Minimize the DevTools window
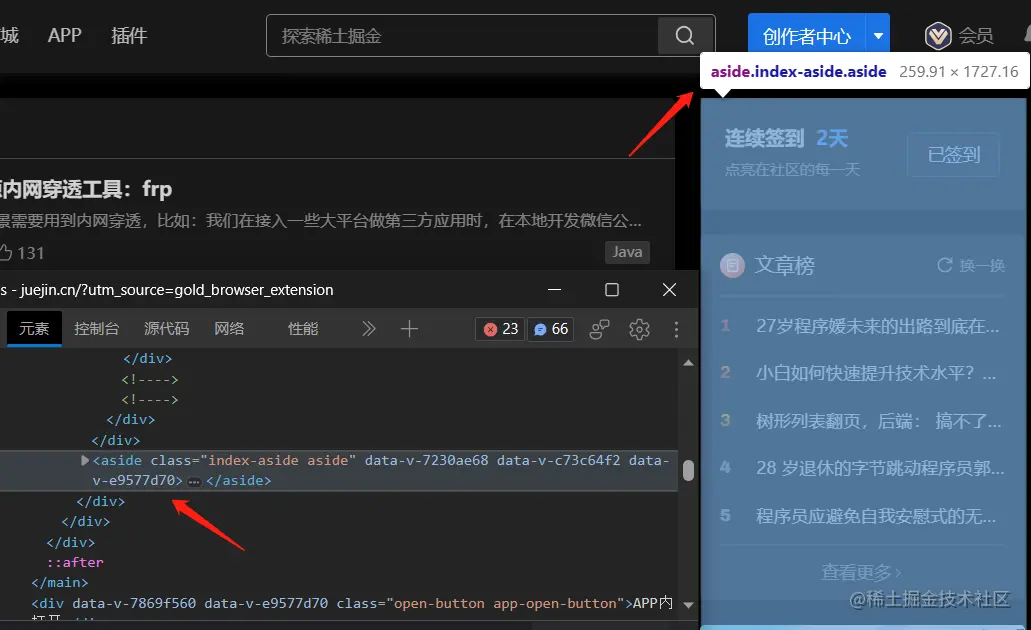 tap(554, 289)
